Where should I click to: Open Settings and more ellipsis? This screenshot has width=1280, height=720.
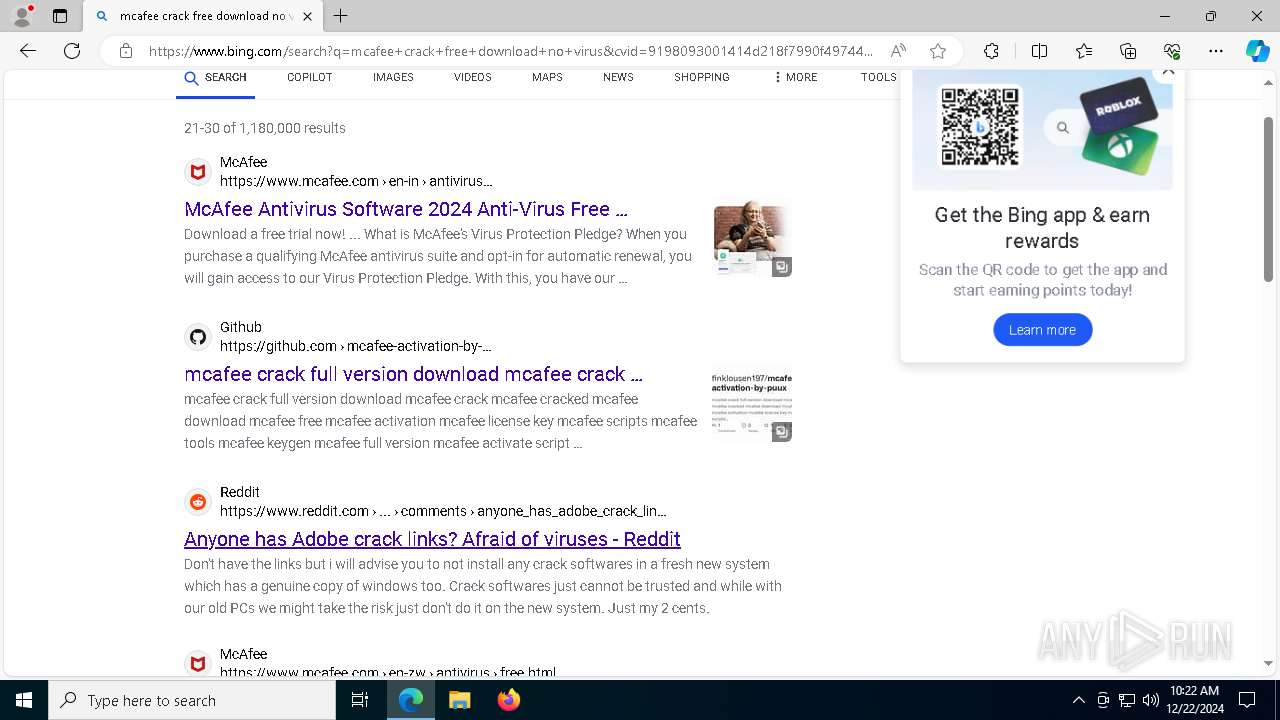tap(1216, 51)
